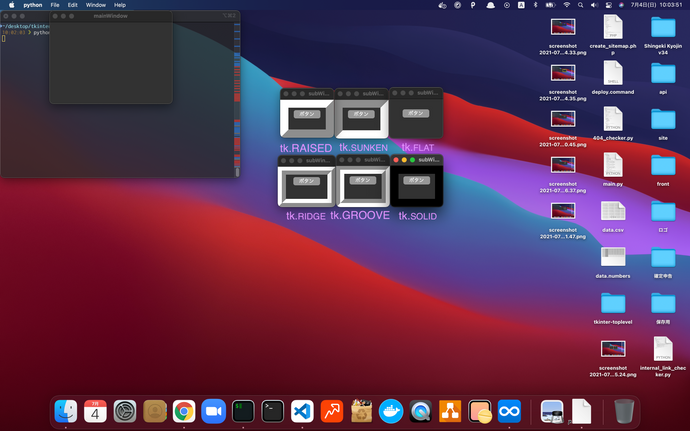Open iTerm with green dollar prompt icon
690x431 pixels.
[x=243, y=411]
